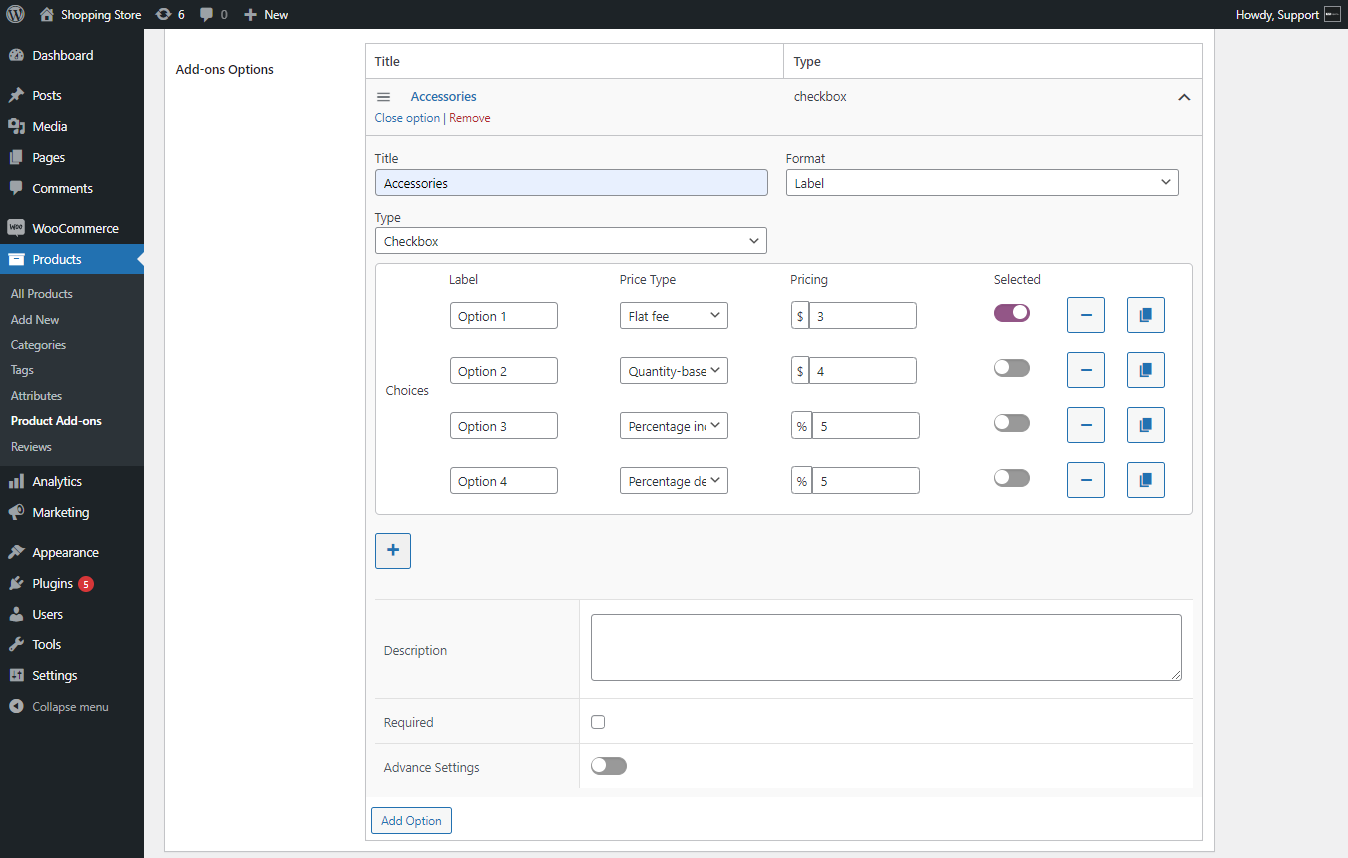The width and height of the screenshot is (1348, 858).
Task: Enable Selected toggle for Option 4
Action: tap(1012, 478)
